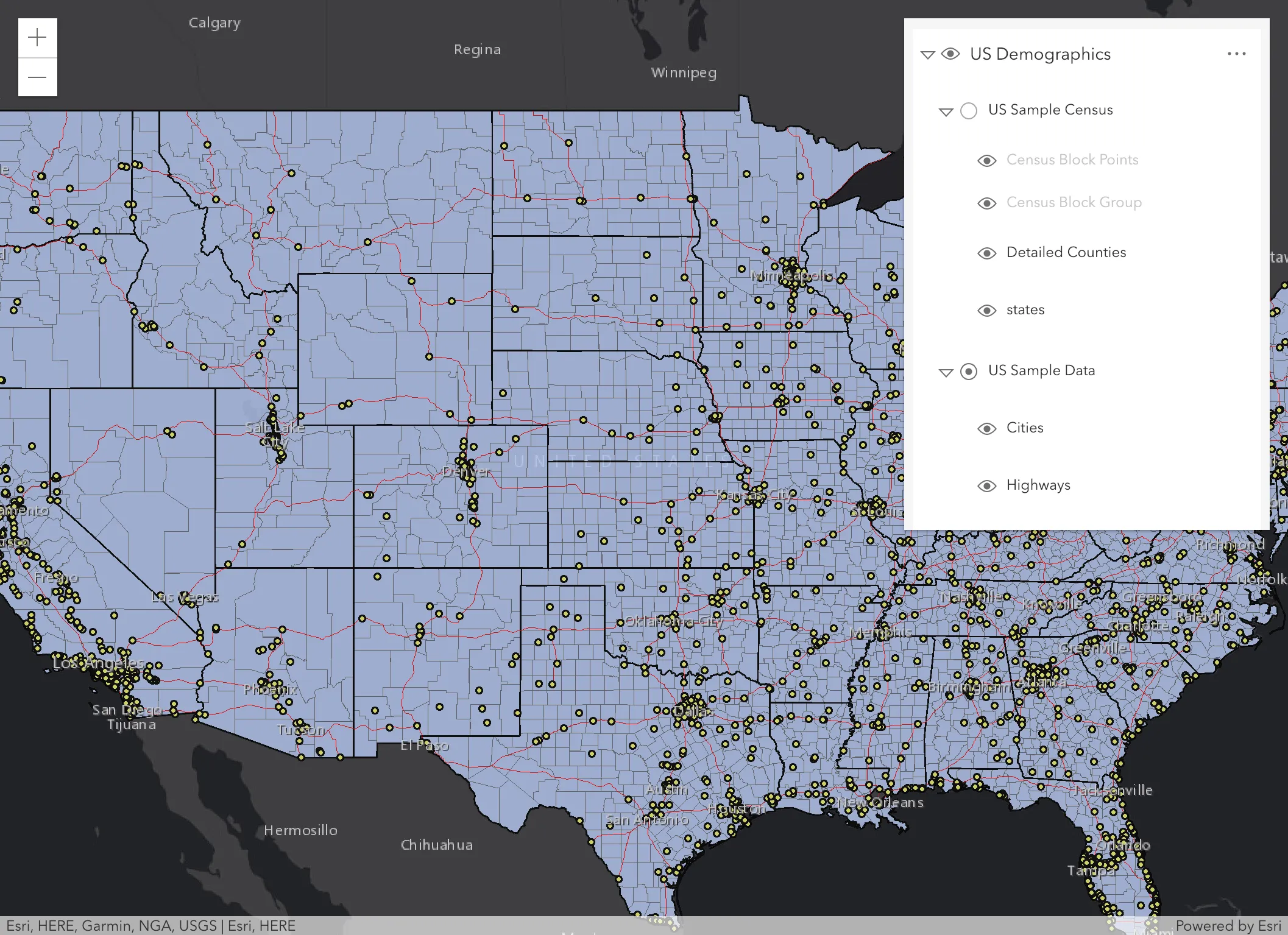
Task: Toggle the Detailed Counties eye icon
Action: pos(986,253)
